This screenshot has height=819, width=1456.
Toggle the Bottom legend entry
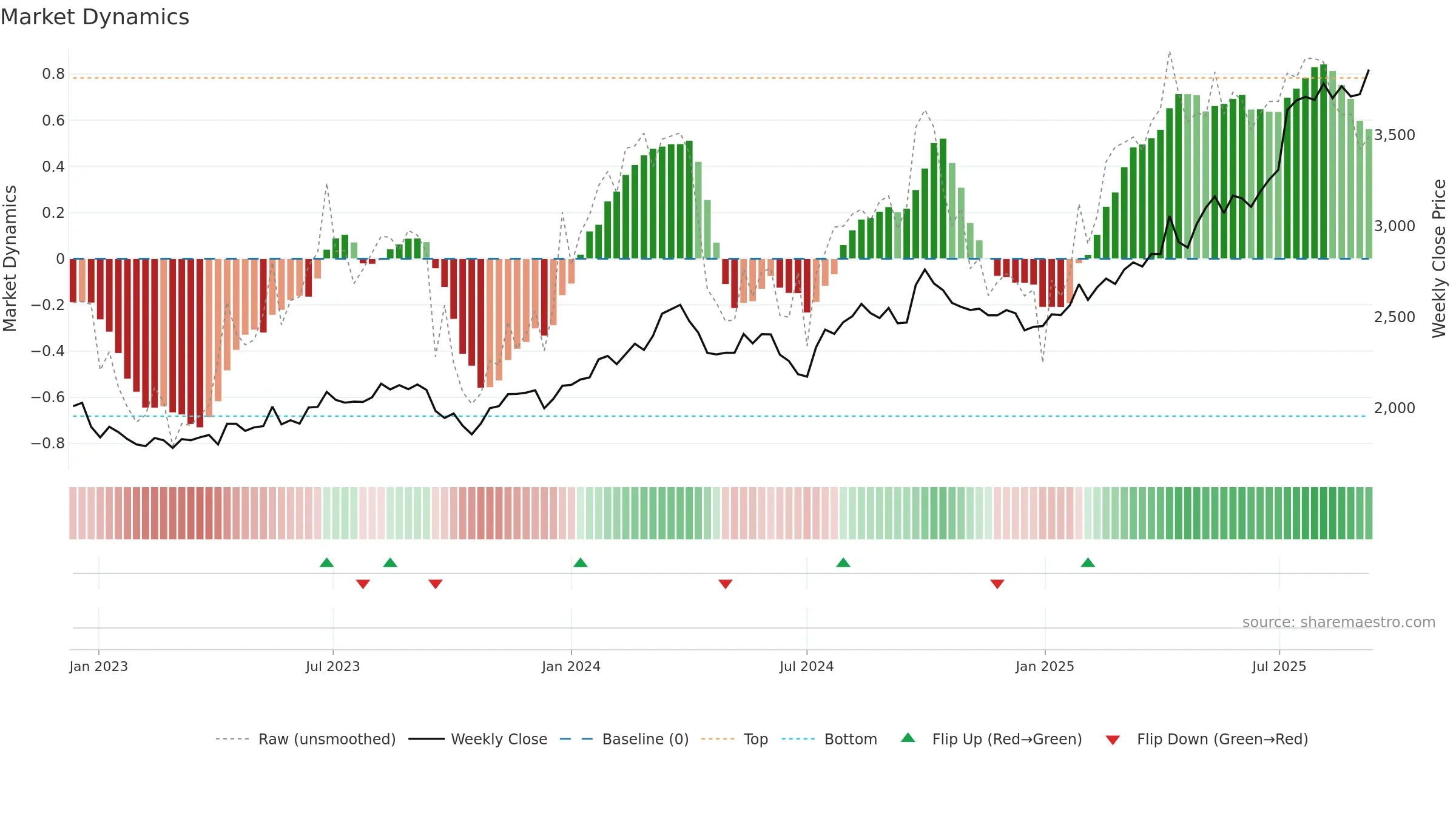point(829,739)
